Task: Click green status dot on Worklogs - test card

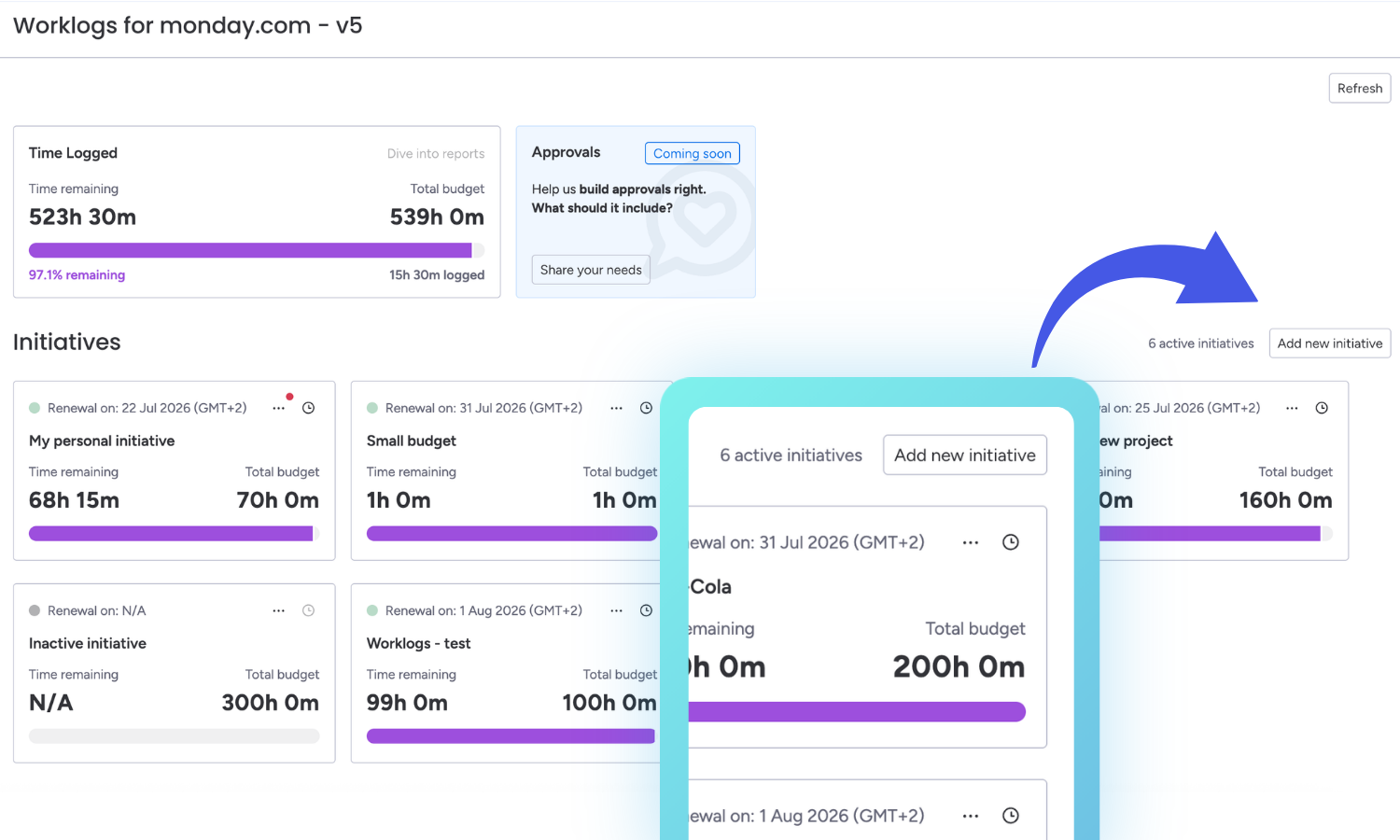Action: 372,610
